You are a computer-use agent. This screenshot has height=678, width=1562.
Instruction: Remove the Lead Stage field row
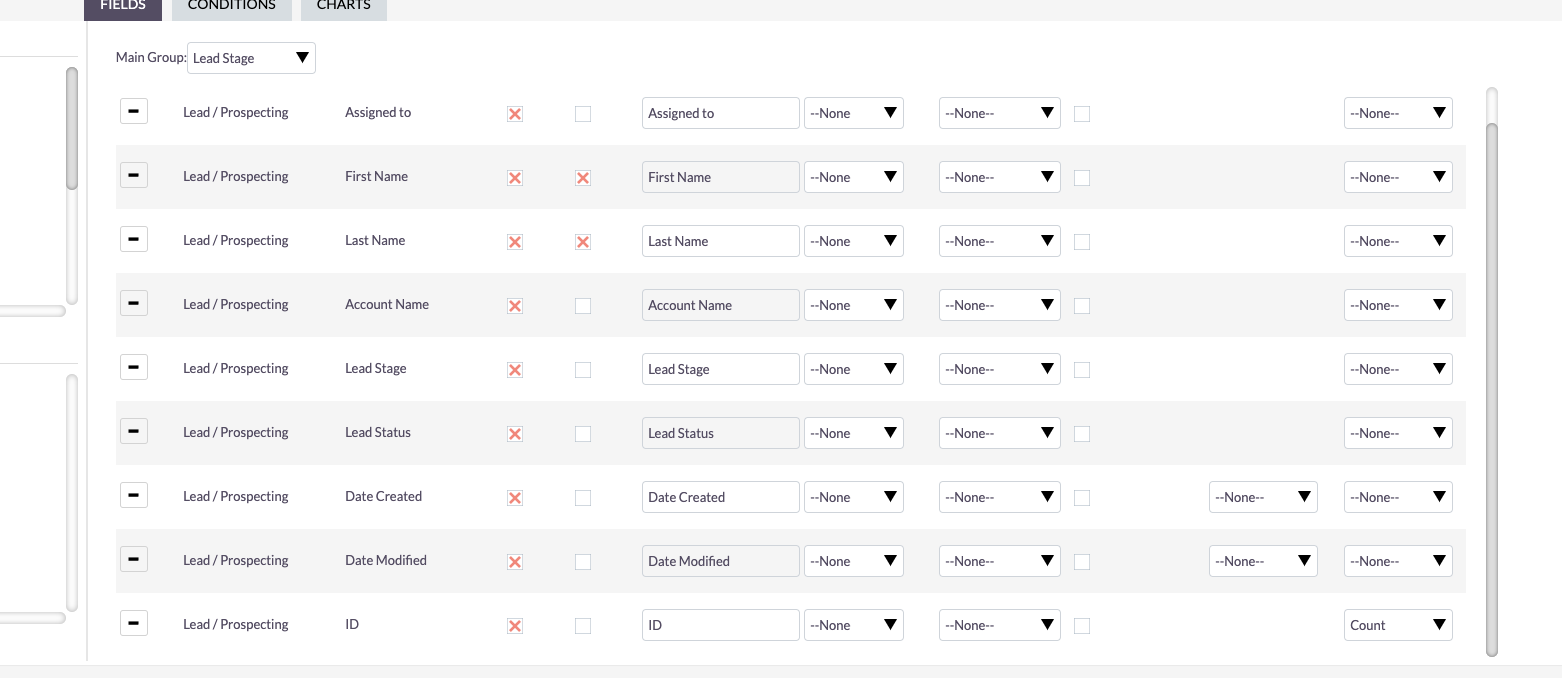coord(134,367)
